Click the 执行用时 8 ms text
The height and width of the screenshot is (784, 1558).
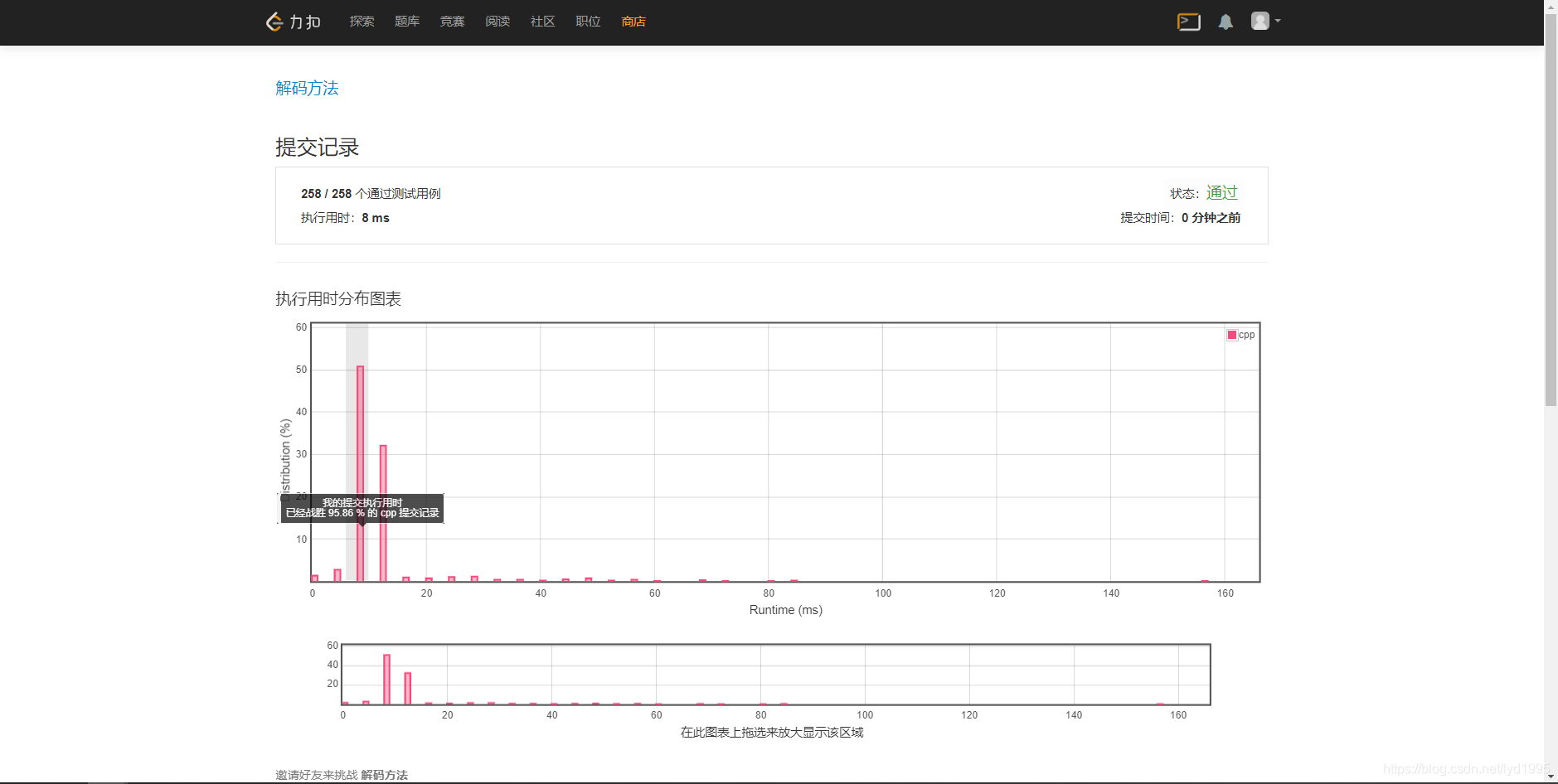click(345, 218)
